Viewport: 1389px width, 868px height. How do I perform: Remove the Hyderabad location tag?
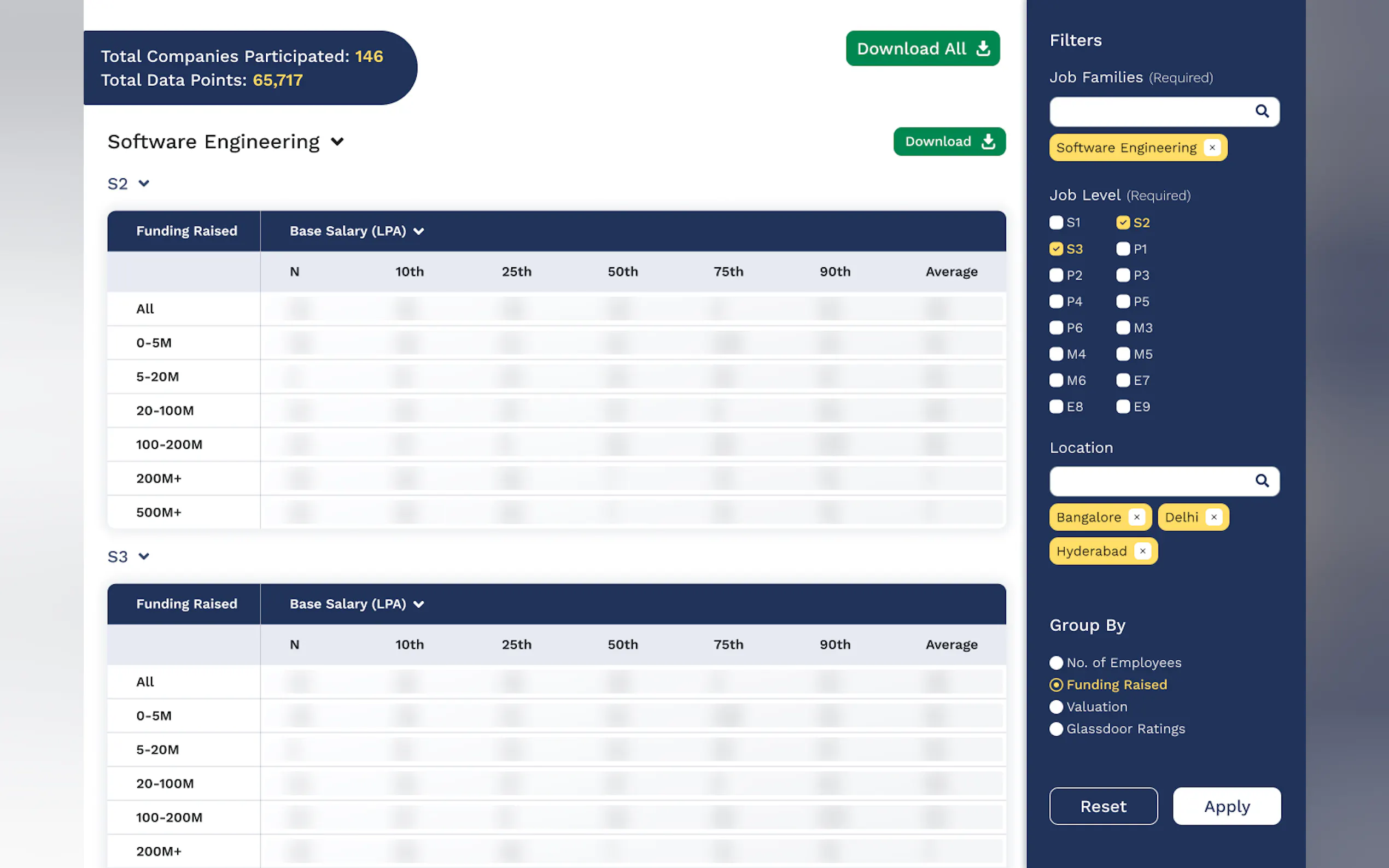point(1142,551)
